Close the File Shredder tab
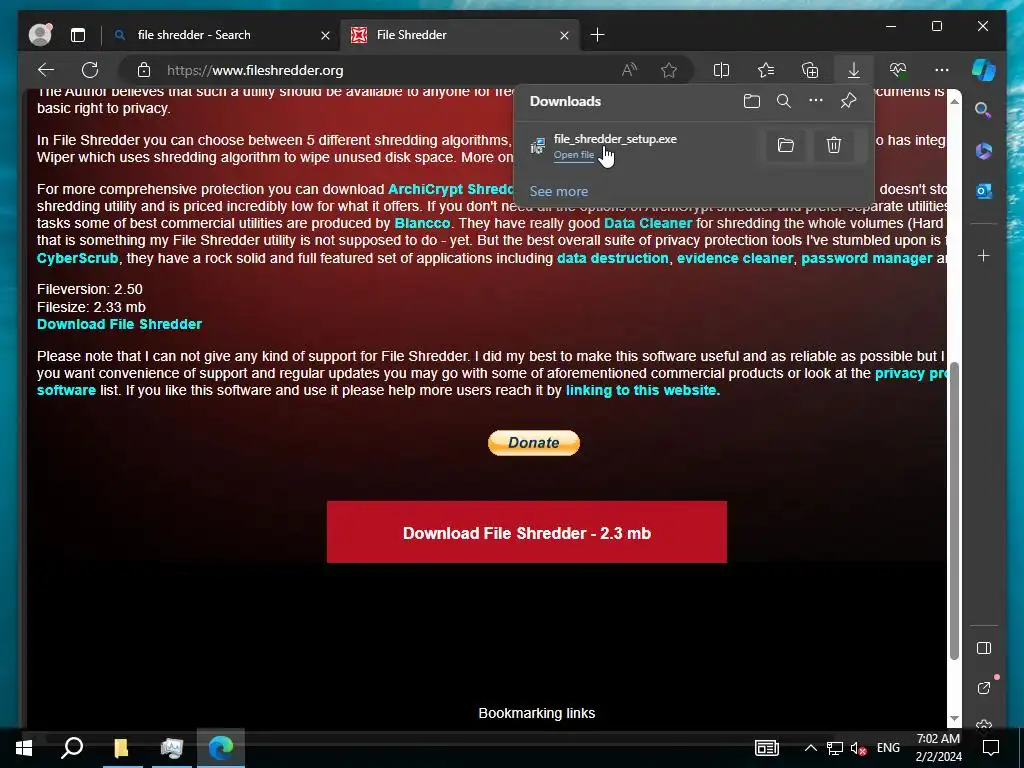This screenshot has height=768, width=1024. point(564,35)
